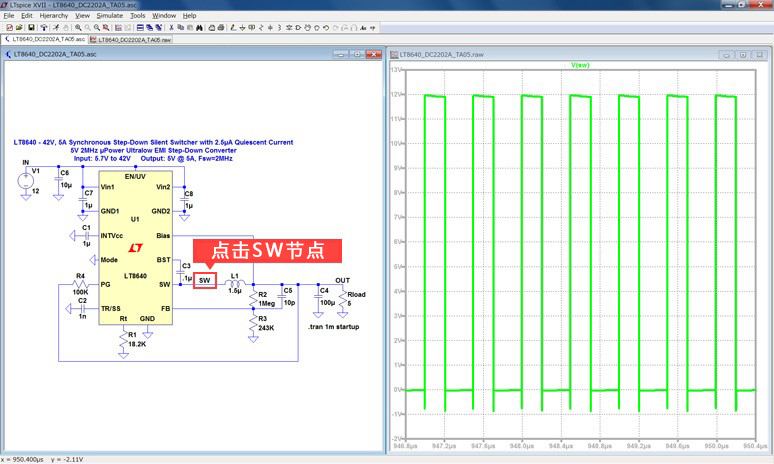Open Find with the binoculars icon

tap(199, 27)
